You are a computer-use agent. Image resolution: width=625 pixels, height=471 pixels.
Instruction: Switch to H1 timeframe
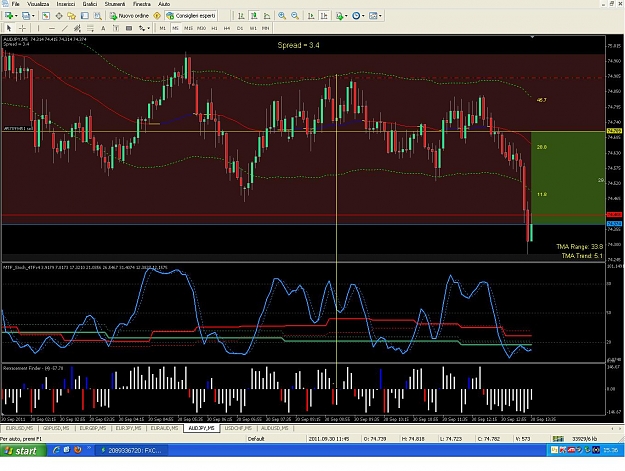tap(214, 28)
